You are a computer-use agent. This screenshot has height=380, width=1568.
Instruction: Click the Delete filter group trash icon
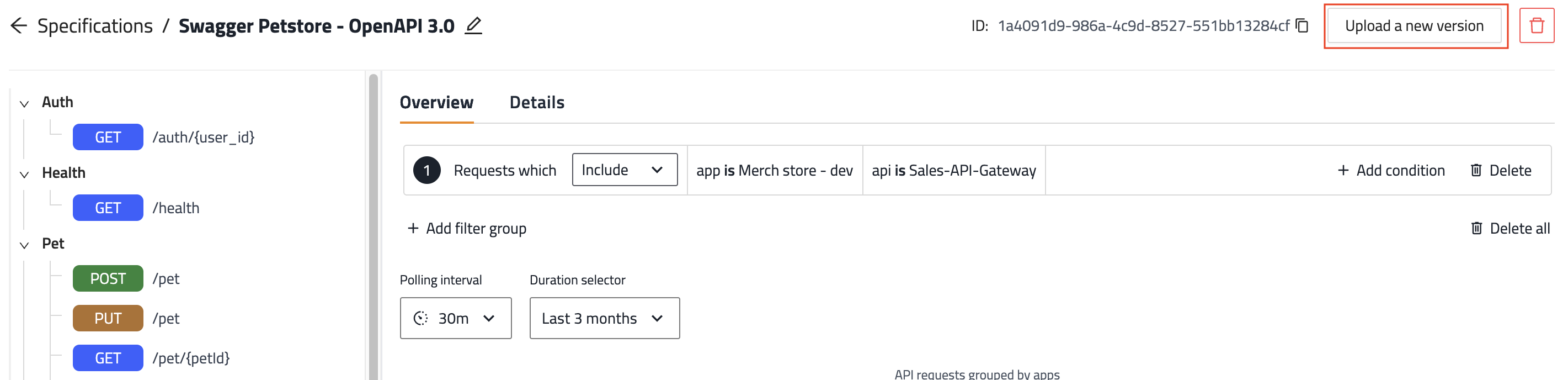(x=1476, y=171)
